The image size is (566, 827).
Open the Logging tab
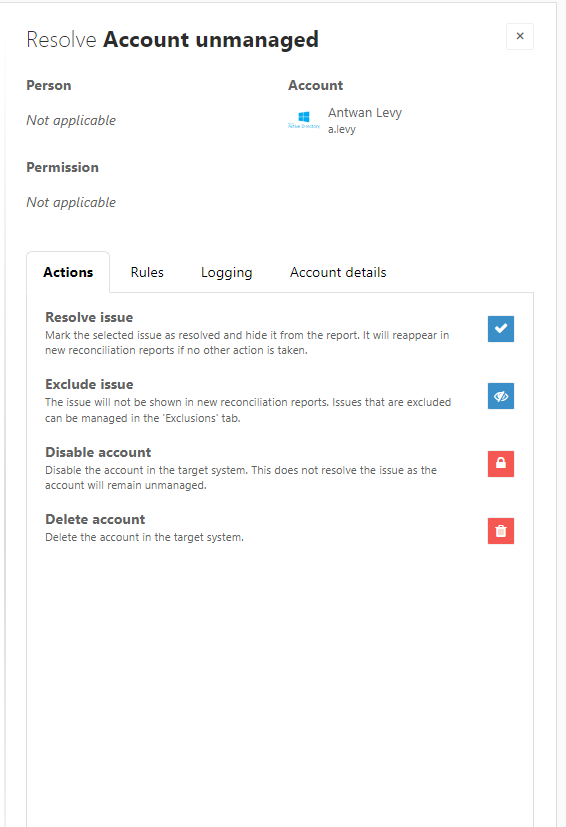227,273
